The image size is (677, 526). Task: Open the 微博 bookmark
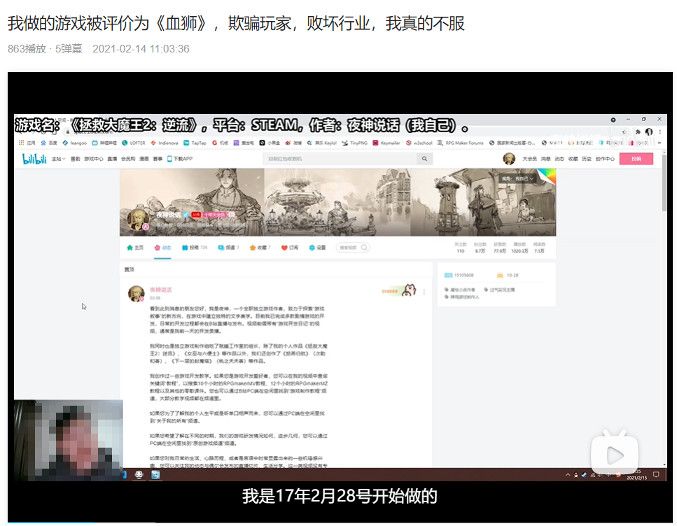[x=293, y=143]
